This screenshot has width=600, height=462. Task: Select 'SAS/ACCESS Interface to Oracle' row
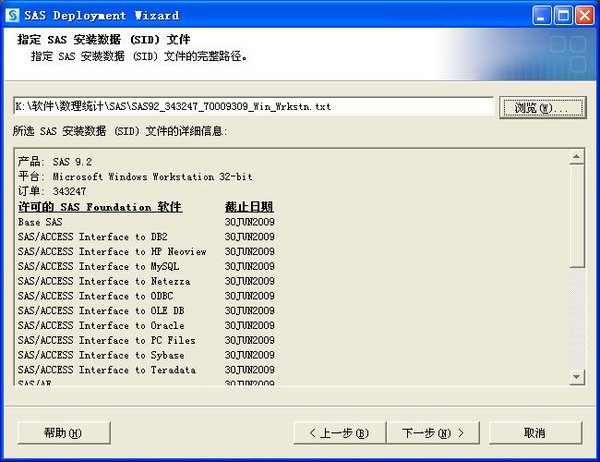146,326
